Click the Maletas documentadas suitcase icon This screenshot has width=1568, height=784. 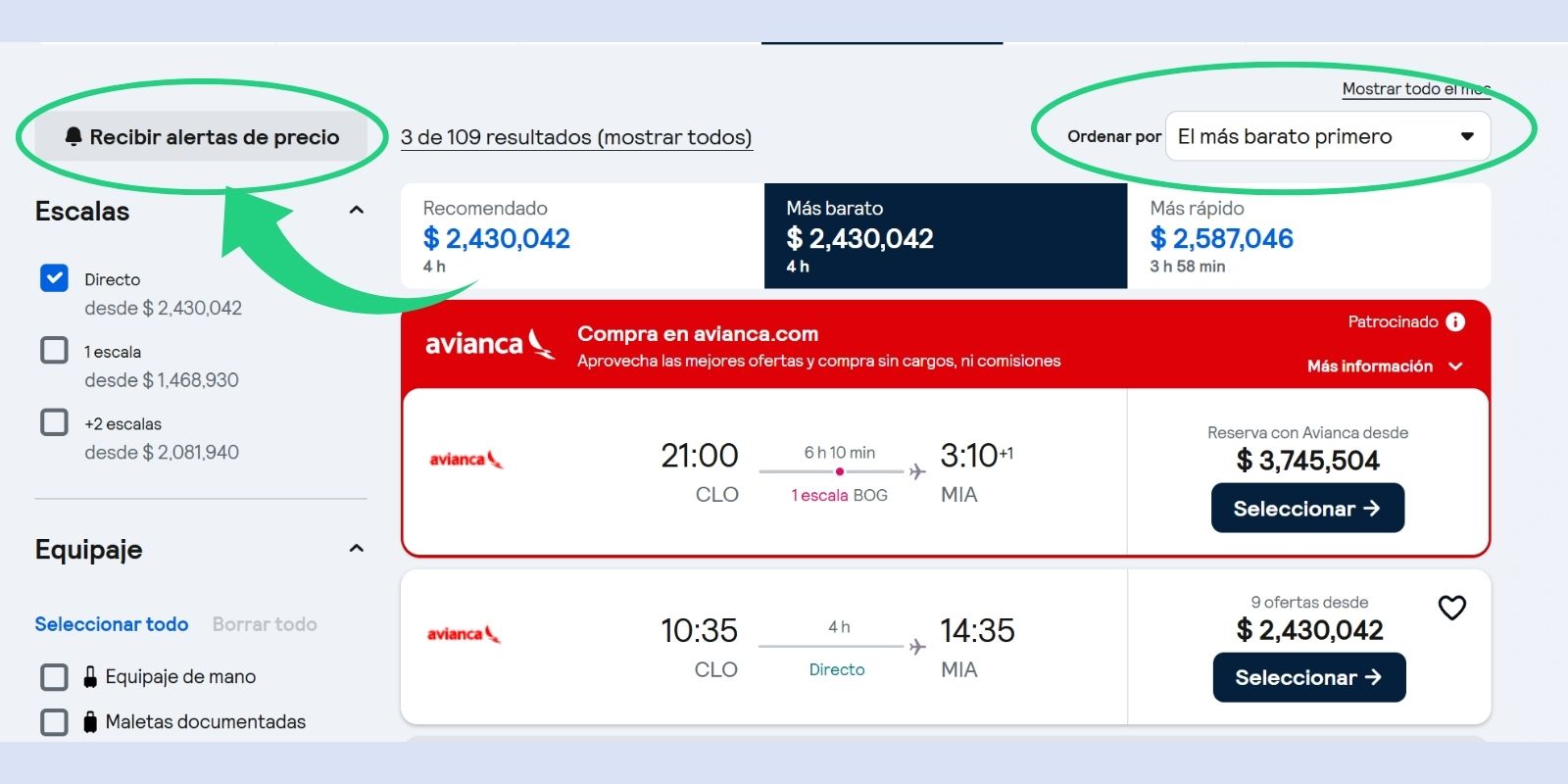pyautogui.click(x=90, y=722)
